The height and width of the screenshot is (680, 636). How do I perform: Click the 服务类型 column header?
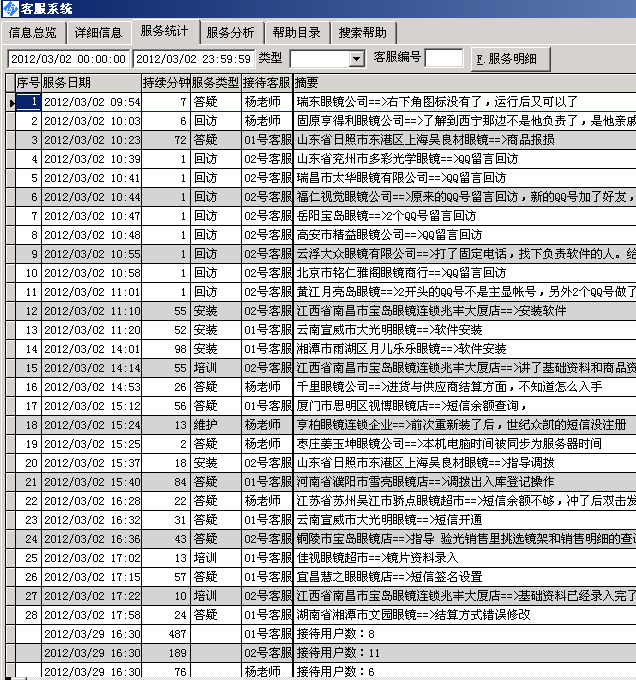(x=215, y=82)
